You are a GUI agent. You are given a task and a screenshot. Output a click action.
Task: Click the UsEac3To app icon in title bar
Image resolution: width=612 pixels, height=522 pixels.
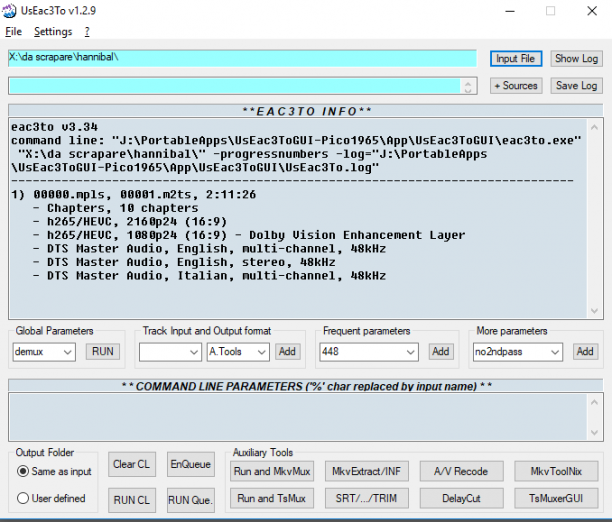pos(9,11)
